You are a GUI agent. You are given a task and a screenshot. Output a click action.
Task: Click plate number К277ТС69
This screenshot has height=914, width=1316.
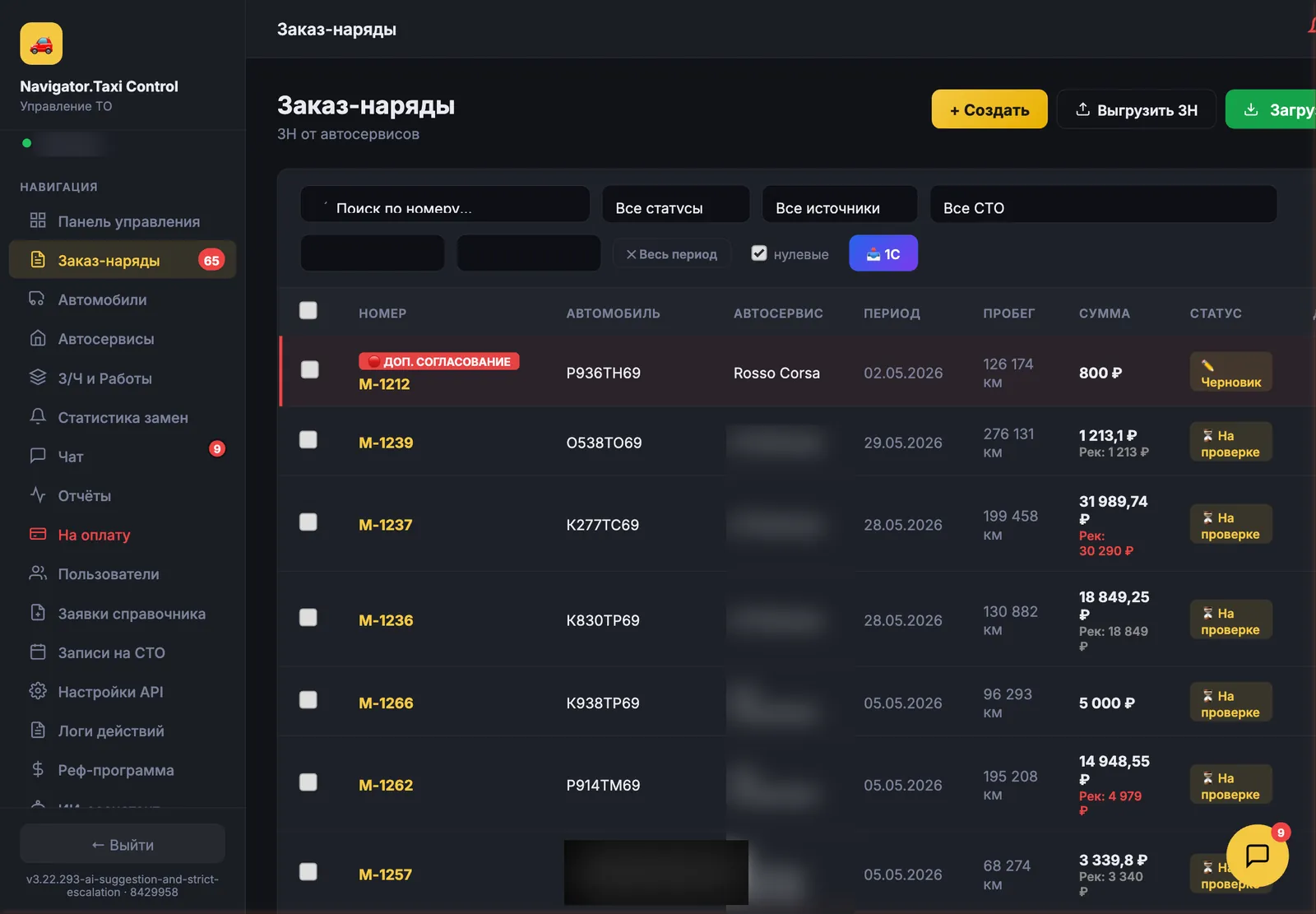pos(603,525)
